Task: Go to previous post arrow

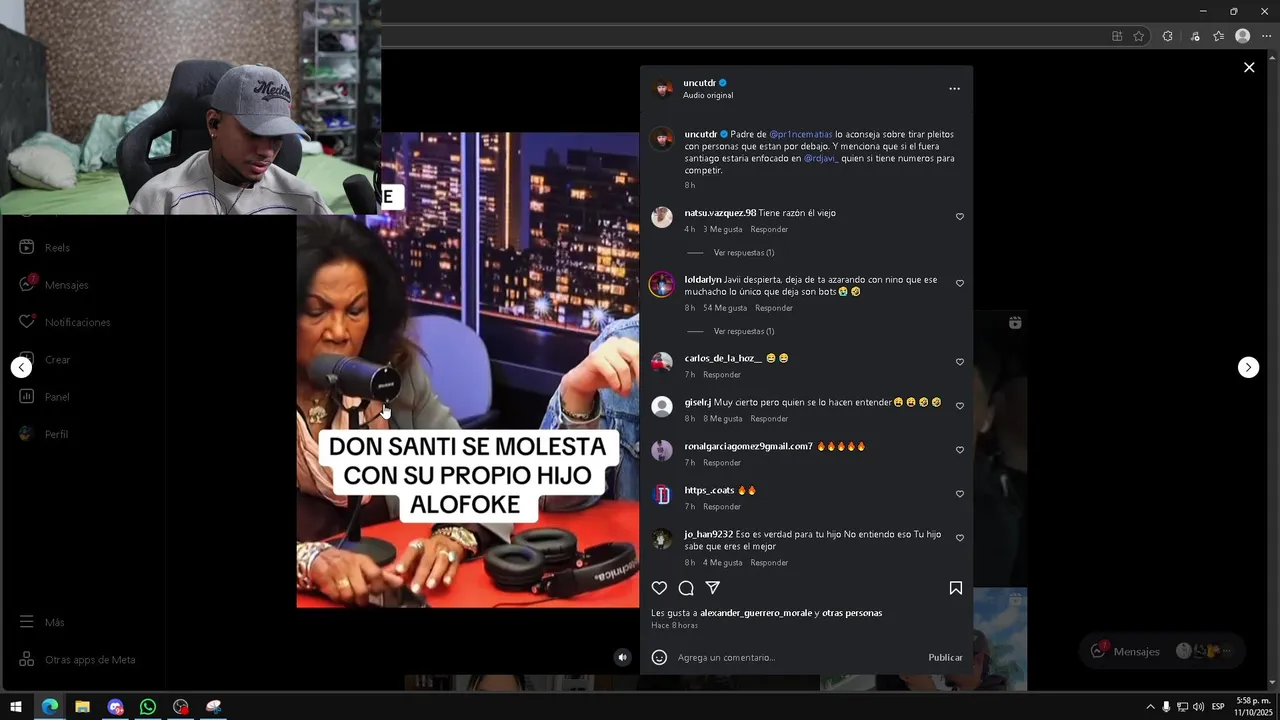Action: [21, 367]
